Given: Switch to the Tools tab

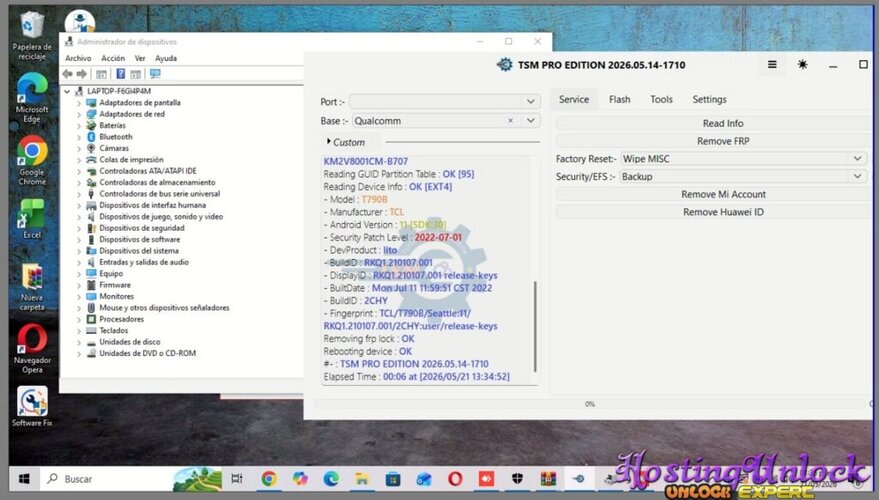Looking at the screenshot, I should tap(661, 99).
